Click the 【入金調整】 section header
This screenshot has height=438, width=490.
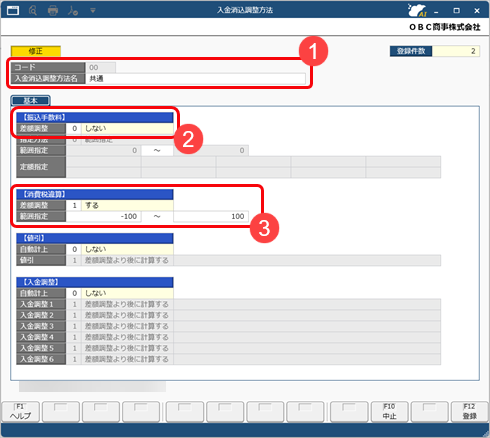click(x=95, y=282)
